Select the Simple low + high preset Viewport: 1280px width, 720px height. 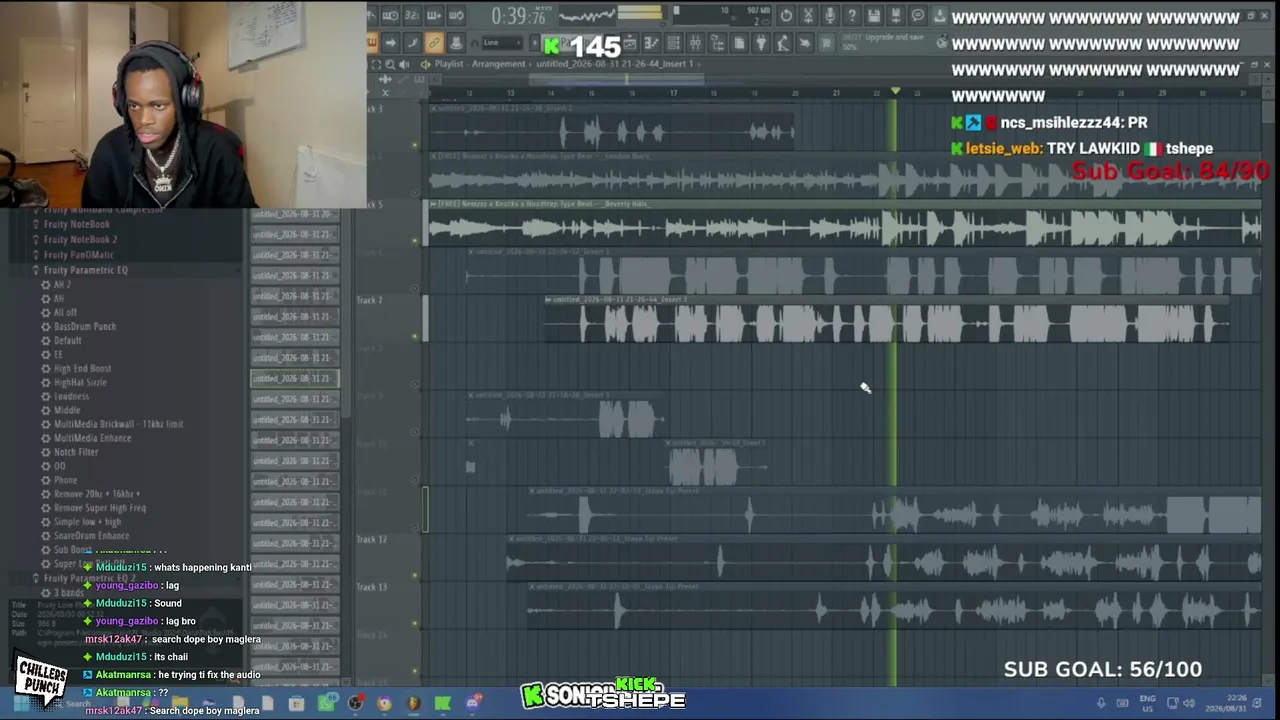(x=87, y=522)
